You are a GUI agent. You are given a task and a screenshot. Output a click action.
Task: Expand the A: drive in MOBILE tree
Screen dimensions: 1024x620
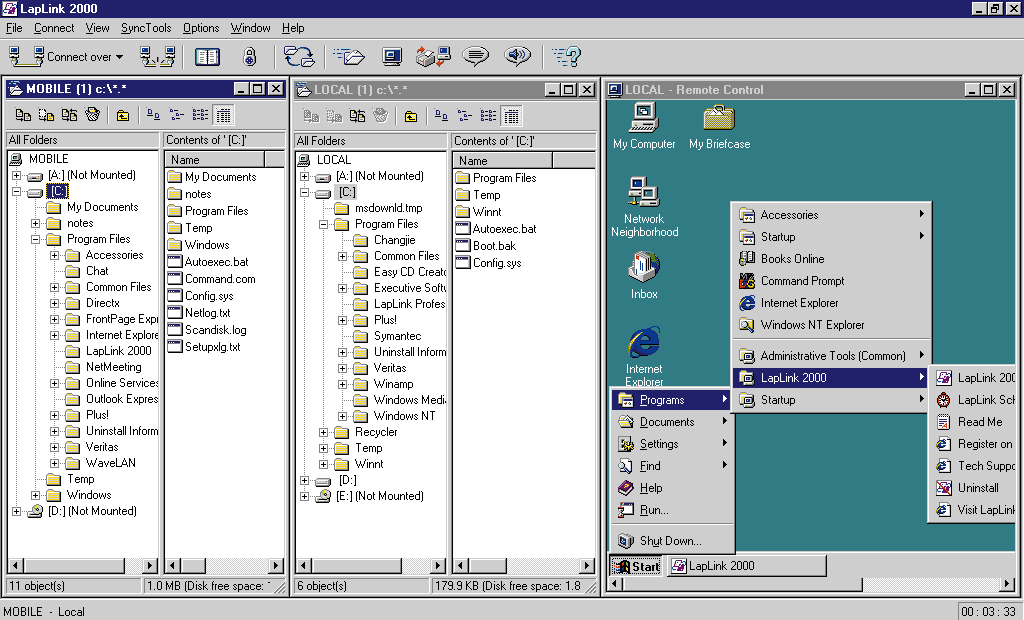coord(16,175)
